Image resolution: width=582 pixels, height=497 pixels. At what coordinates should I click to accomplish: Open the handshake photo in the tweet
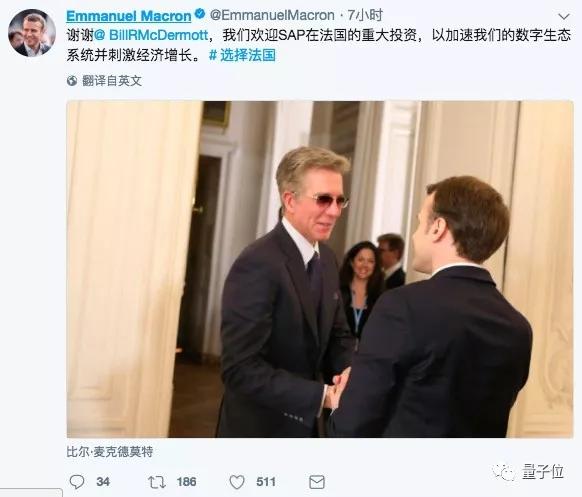pos(320,269)
